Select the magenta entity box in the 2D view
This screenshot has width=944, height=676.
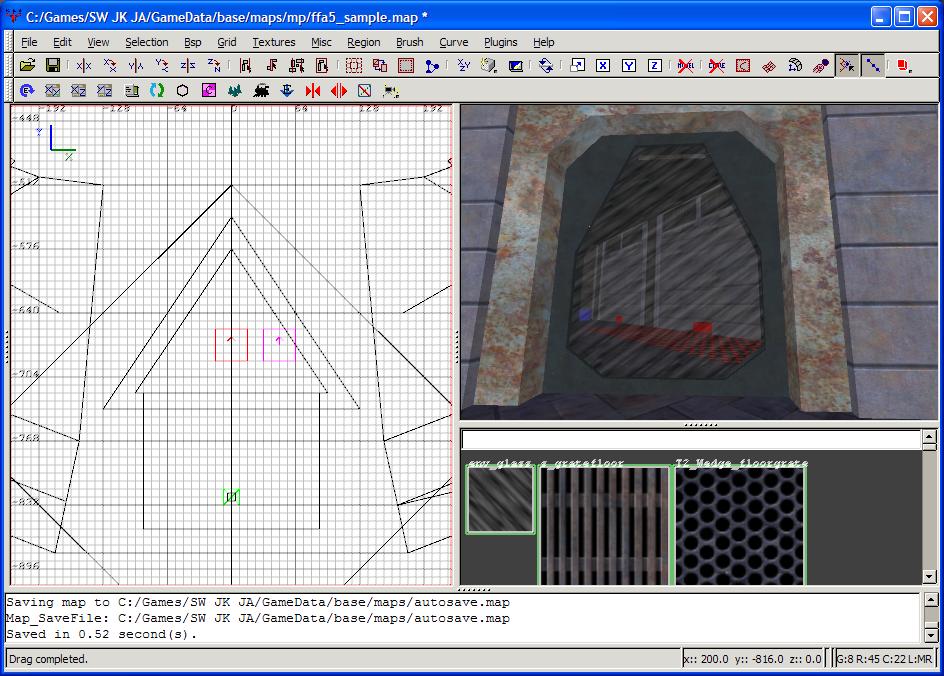[279, 345]
